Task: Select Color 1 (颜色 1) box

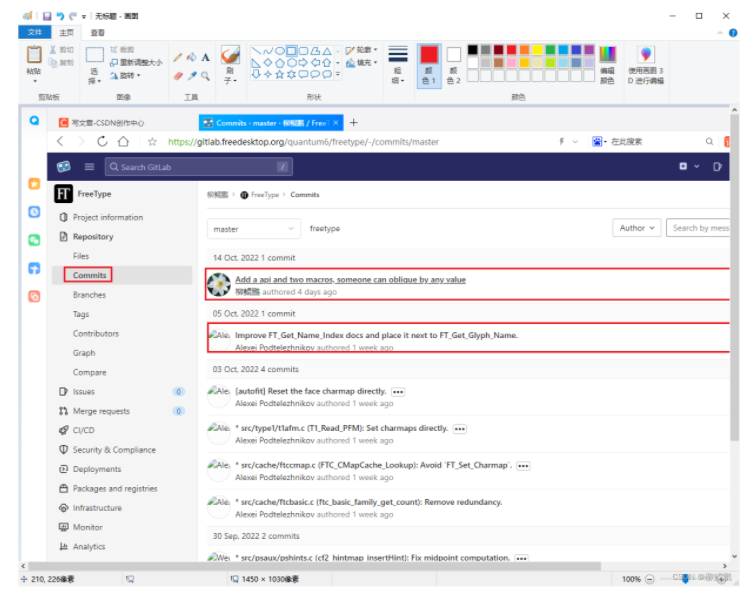Action: click(x=429, y=65)
